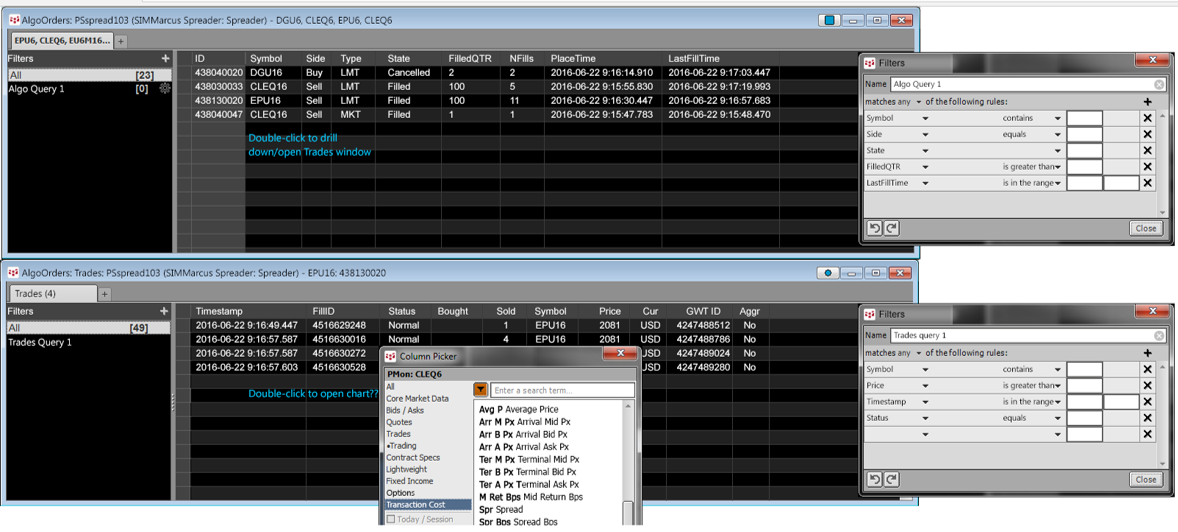Select Contract Specs category in Column Picker
The image size is (1178, 532).
[x=412, y=458]
